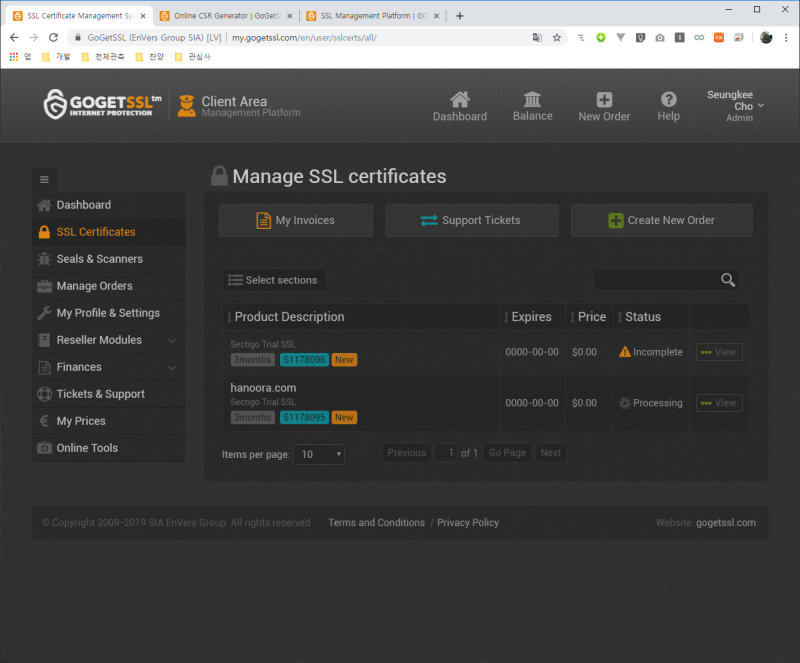Click the S1178096 order tag
This screenshot has width=800, height=663.
coord(304,360)
